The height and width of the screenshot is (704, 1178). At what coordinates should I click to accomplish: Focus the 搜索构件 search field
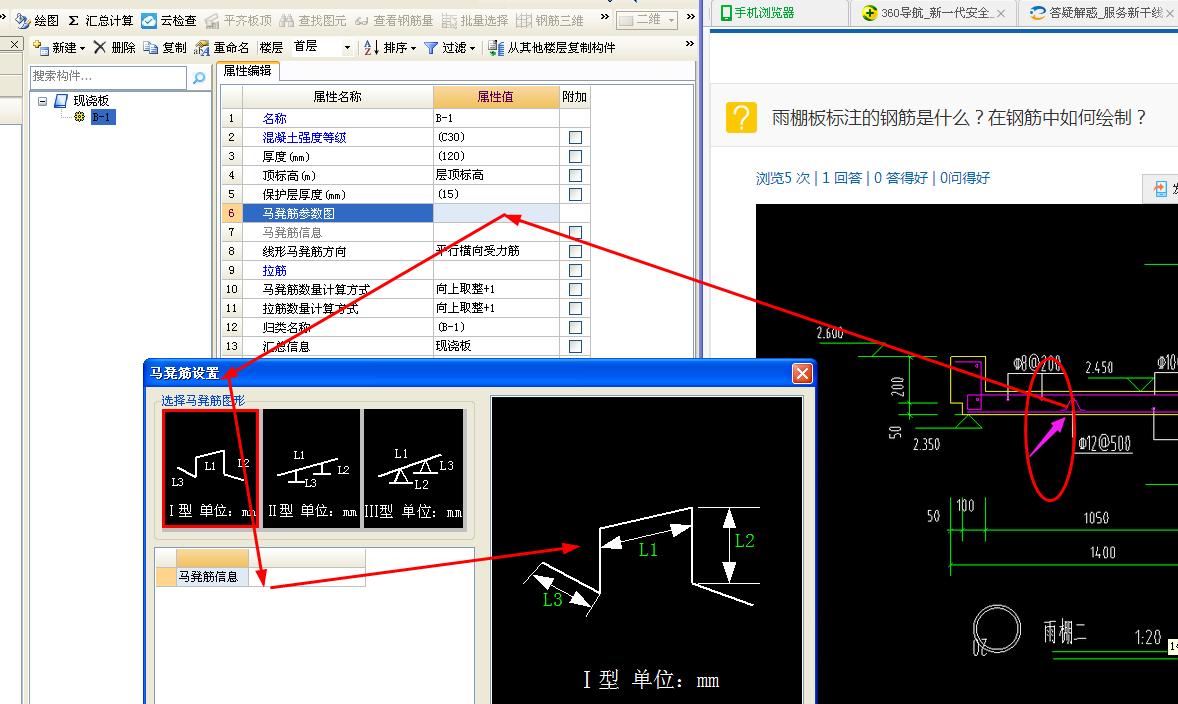pos(108,77)
